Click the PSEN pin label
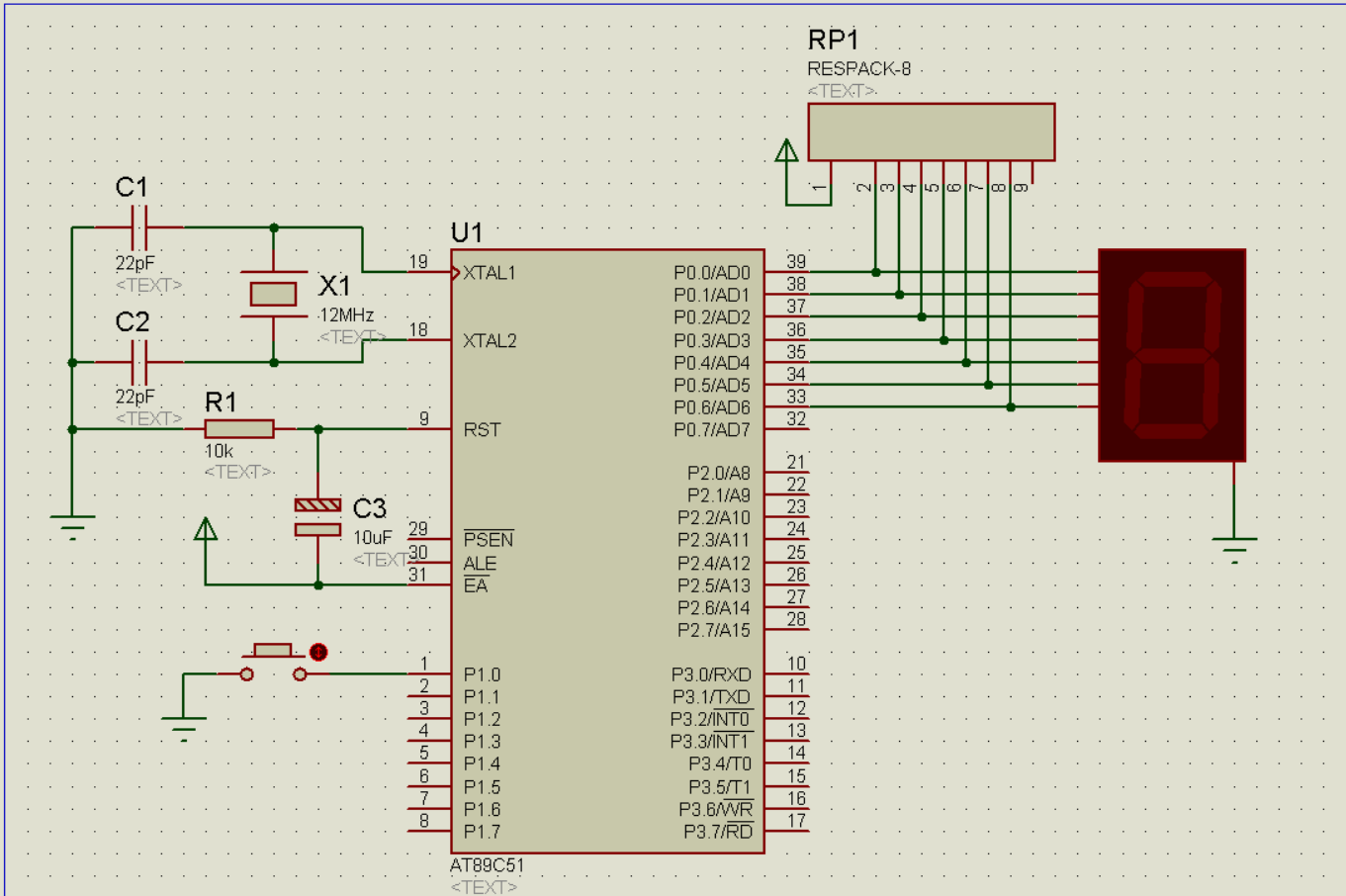 (x=489, y=540)
